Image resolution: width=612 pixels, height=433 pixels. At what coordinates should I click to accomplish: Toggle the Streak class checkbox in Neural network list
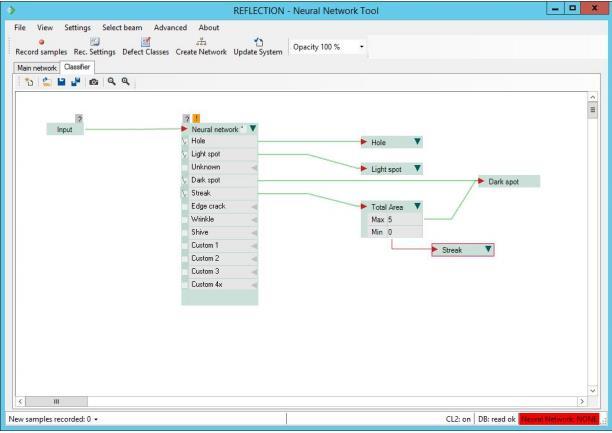pyautogui.click(x=185, y=193)
